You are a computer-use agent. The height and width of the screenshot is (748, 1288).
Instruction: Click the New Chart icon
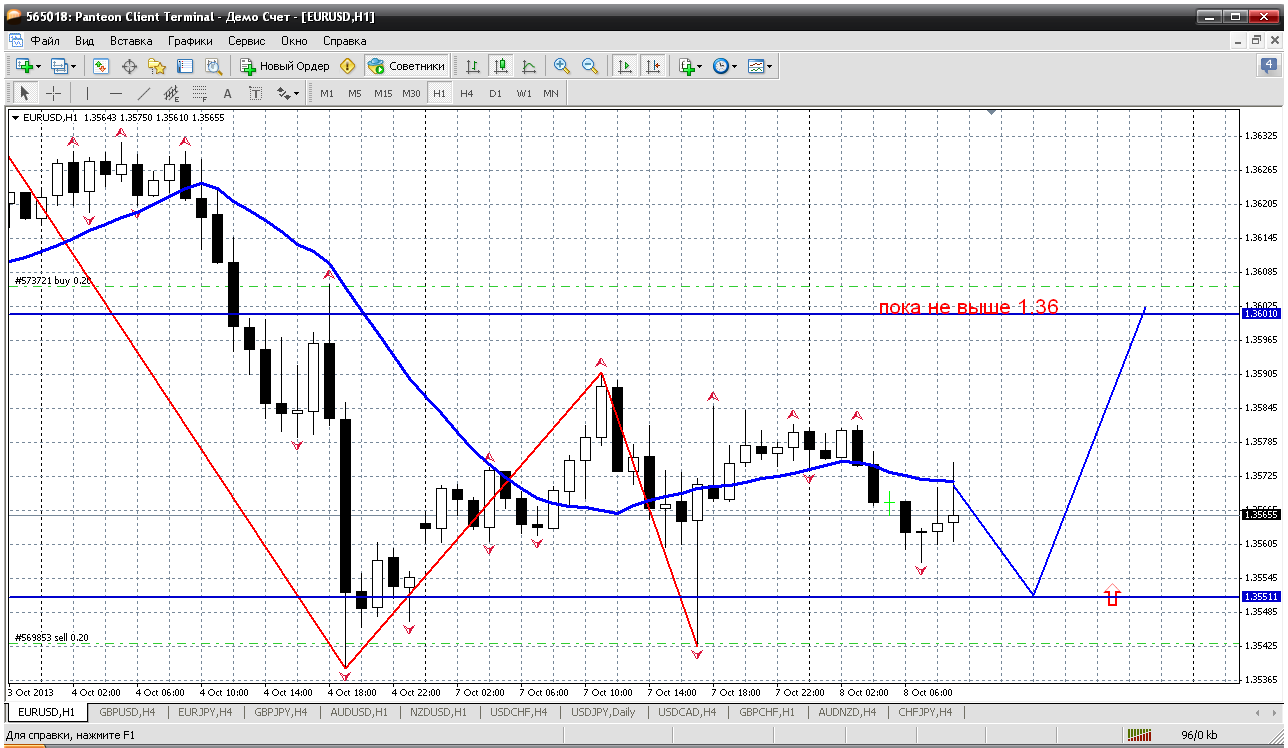pos(23,66)
